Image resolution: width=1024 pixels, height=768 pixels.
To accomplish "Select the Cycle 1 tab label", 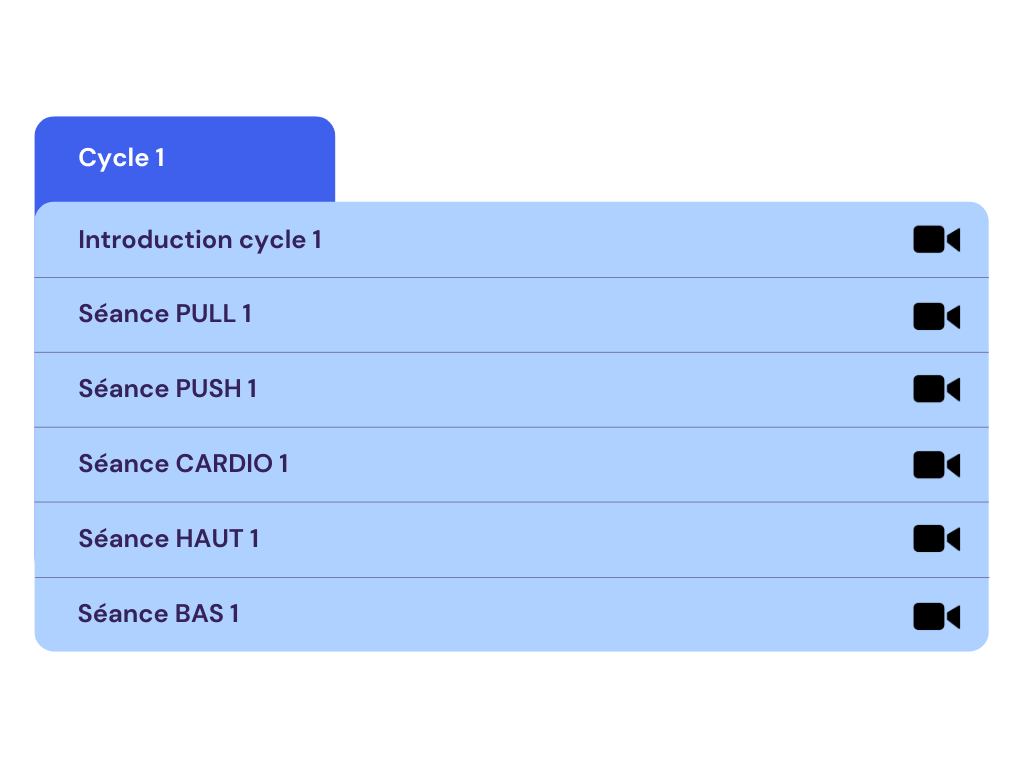I will 121,158.
